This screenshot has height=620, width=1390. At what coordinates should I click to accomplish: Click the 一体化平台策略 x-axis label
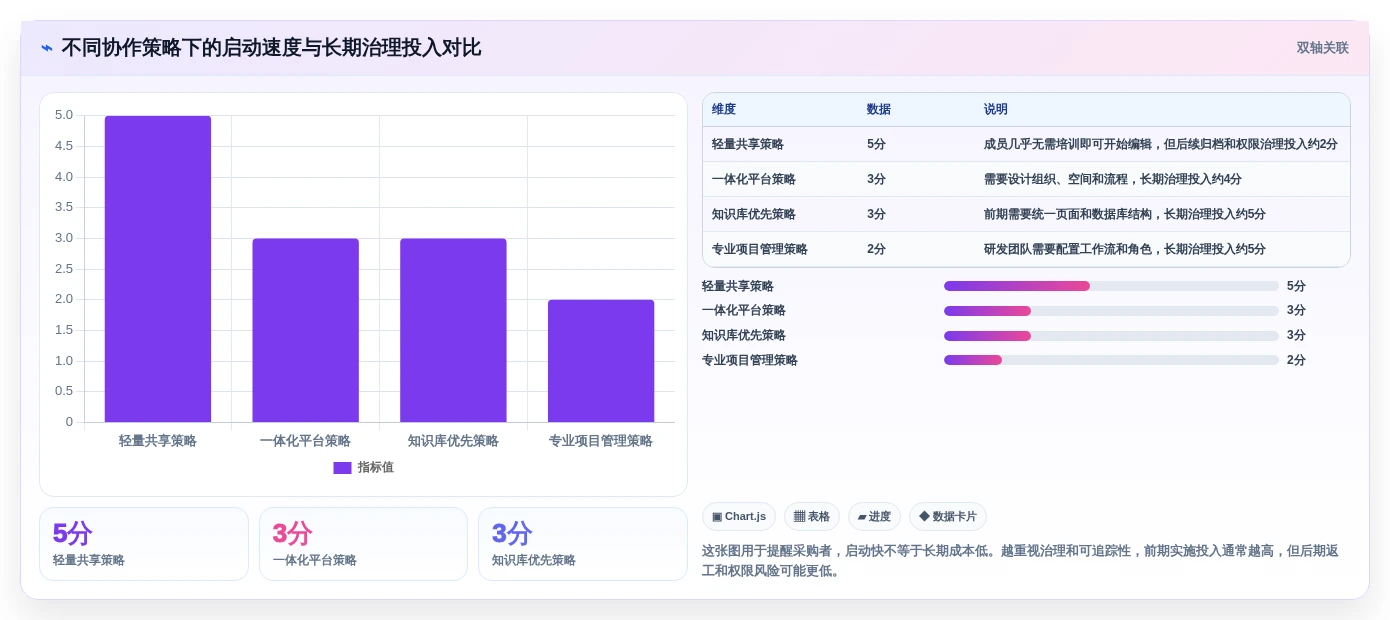point(305,441)
